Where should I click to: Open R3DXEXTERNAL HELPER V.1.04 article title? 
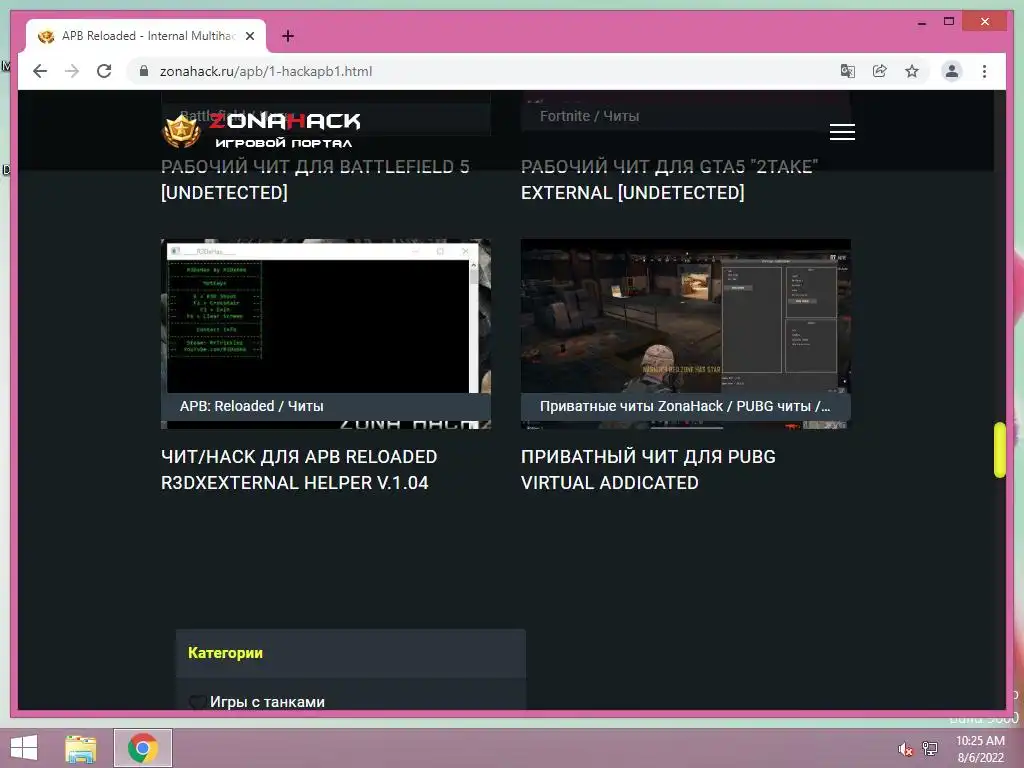click(299, 470)
